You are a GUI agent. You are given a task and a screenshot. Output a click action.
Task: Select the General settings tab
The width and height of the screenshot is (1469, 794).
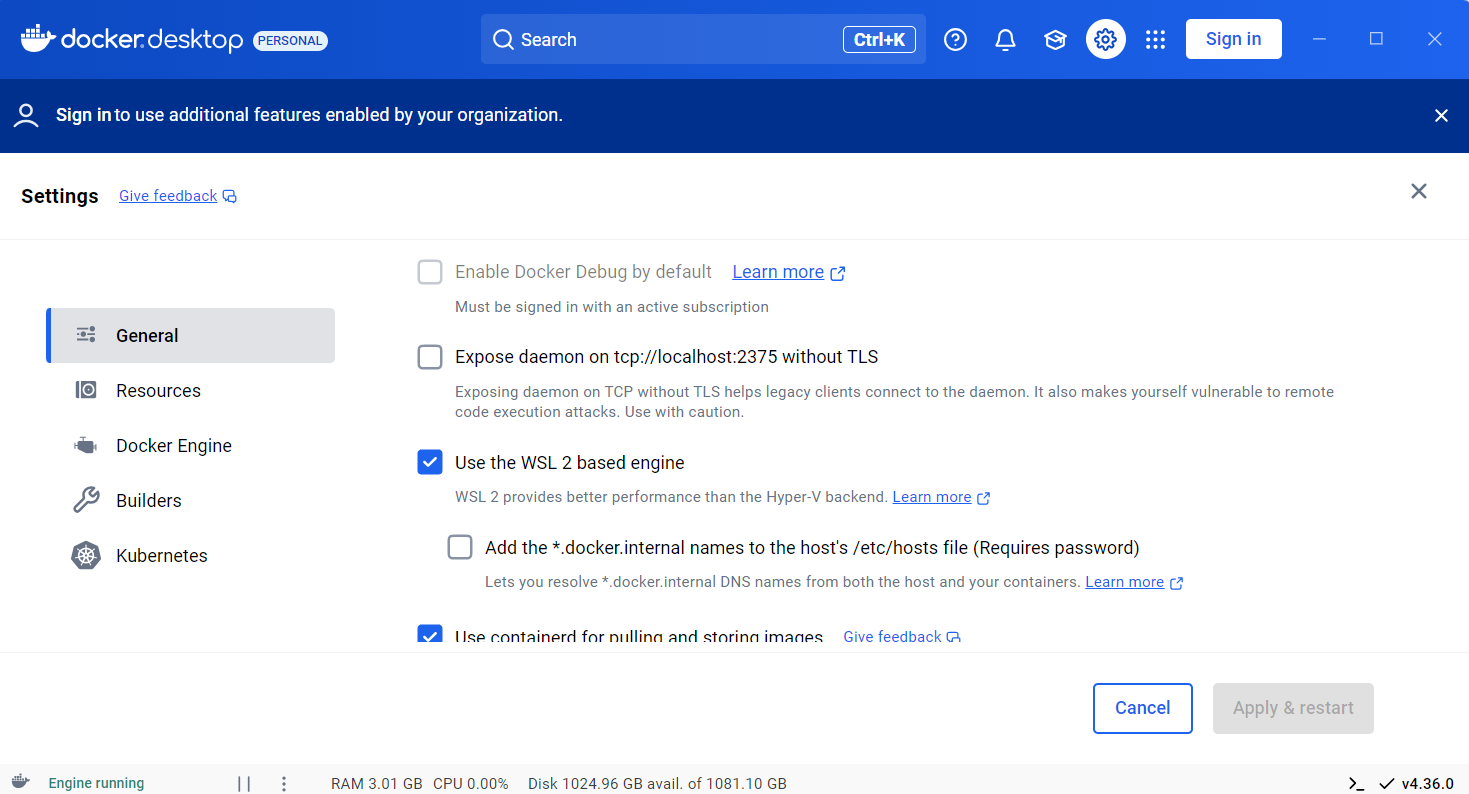point(190,335)
